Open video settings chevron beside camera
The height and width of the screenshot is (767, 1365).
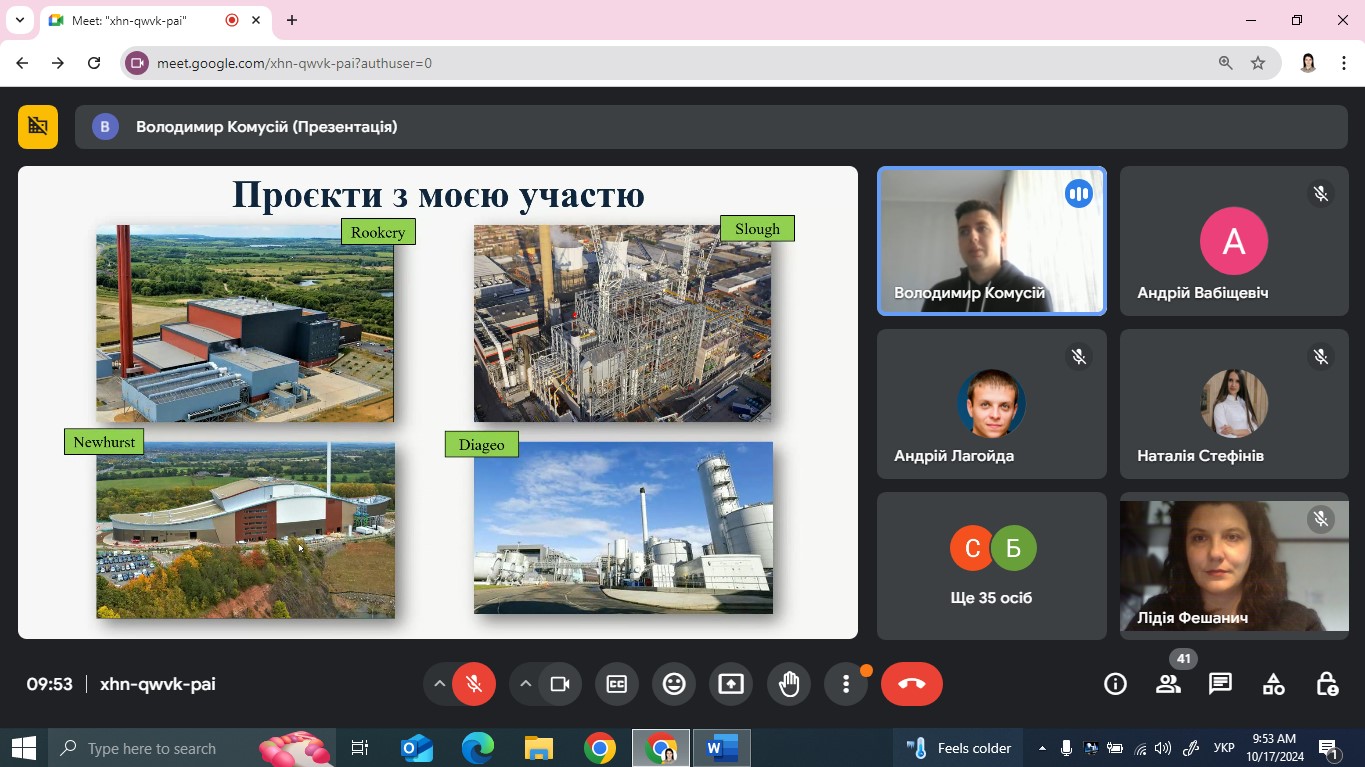point(525,684)
